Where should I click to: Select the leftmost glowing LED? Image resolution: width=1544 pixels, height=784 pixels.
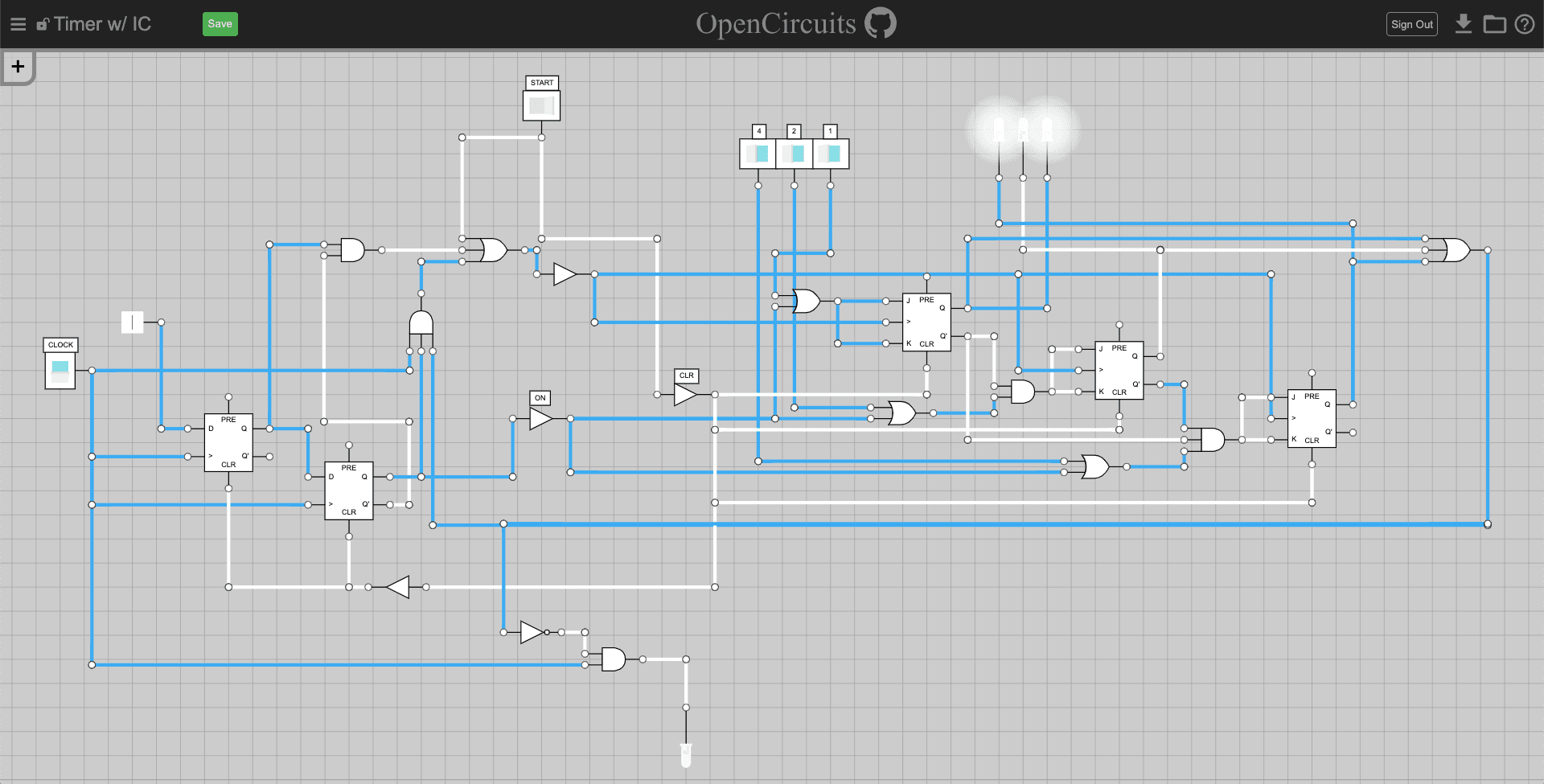pyautogui.click(x=999, y=129)
